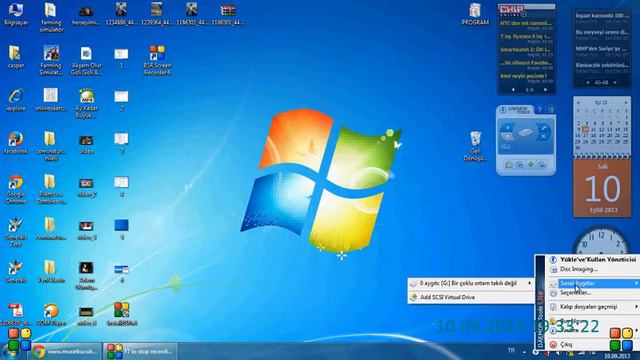This screenshot has height=360, width=640.
Task: Select the desktop file named 1
Action: click(121, 57)
